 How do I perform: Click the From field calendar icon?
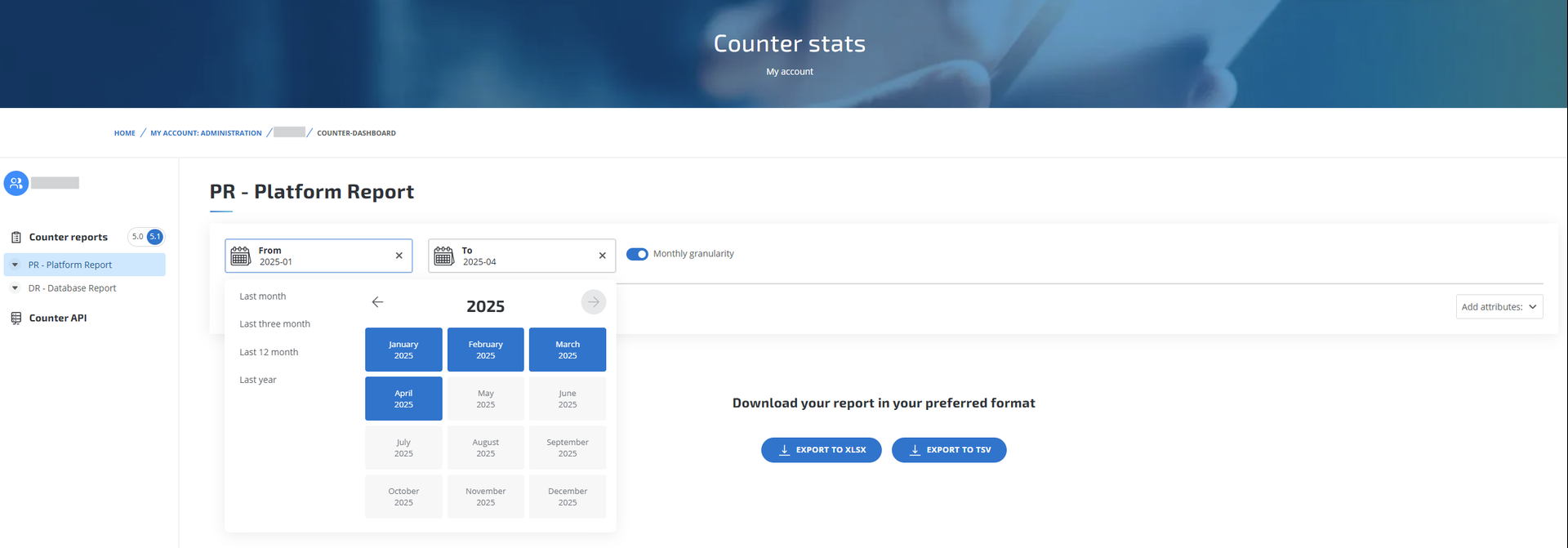click(240, 256)
